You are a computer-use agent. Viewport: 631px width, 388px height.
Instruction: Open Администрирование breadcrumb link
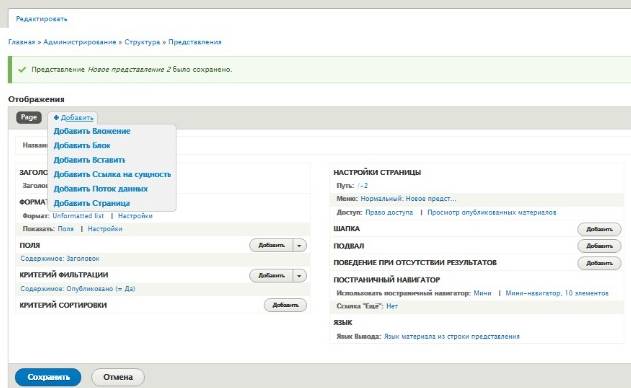point(80,42)
